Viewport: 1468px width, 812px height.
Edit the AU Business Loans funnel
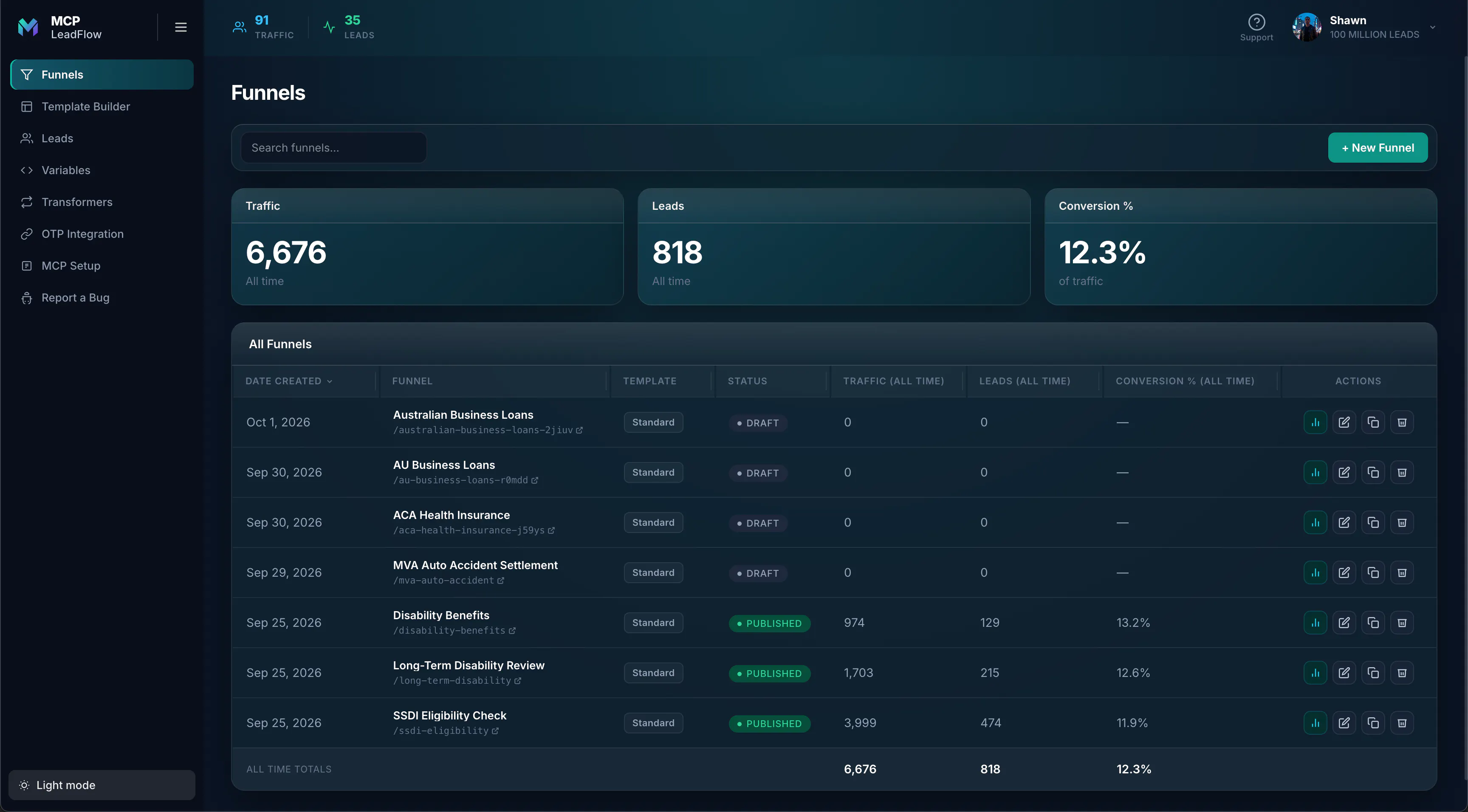tap(1344, 472)
